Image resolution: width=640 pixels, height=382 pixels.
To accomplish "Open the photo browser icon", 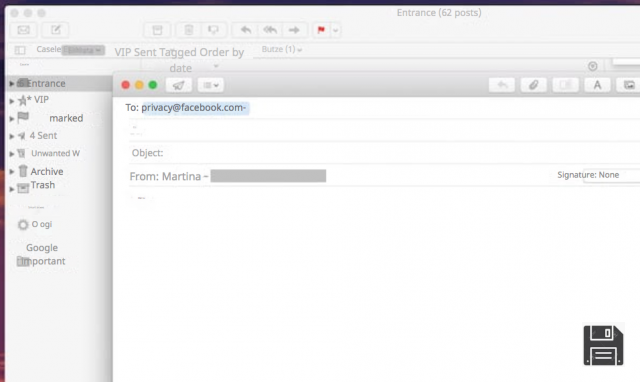I will click(x=629, y=85).
